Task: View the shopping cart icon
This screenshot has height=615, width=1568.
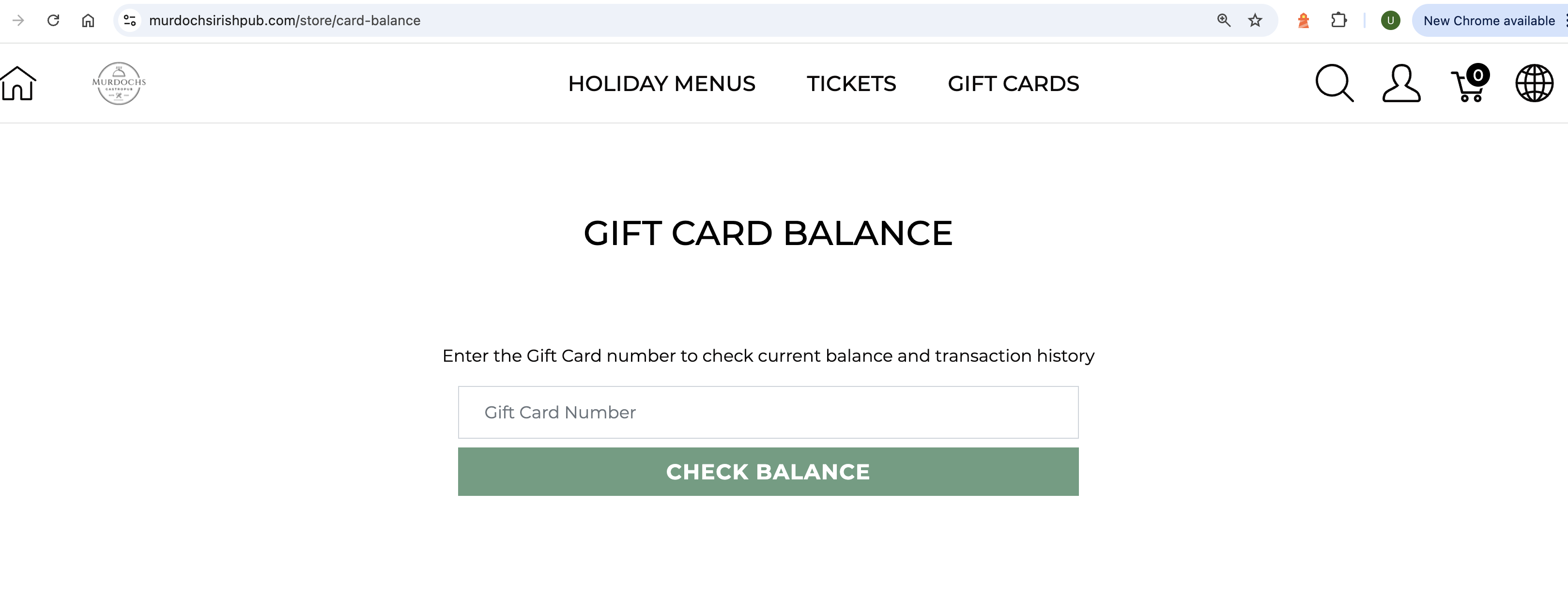Action: pyautogui.click(x=1469, y=84)
